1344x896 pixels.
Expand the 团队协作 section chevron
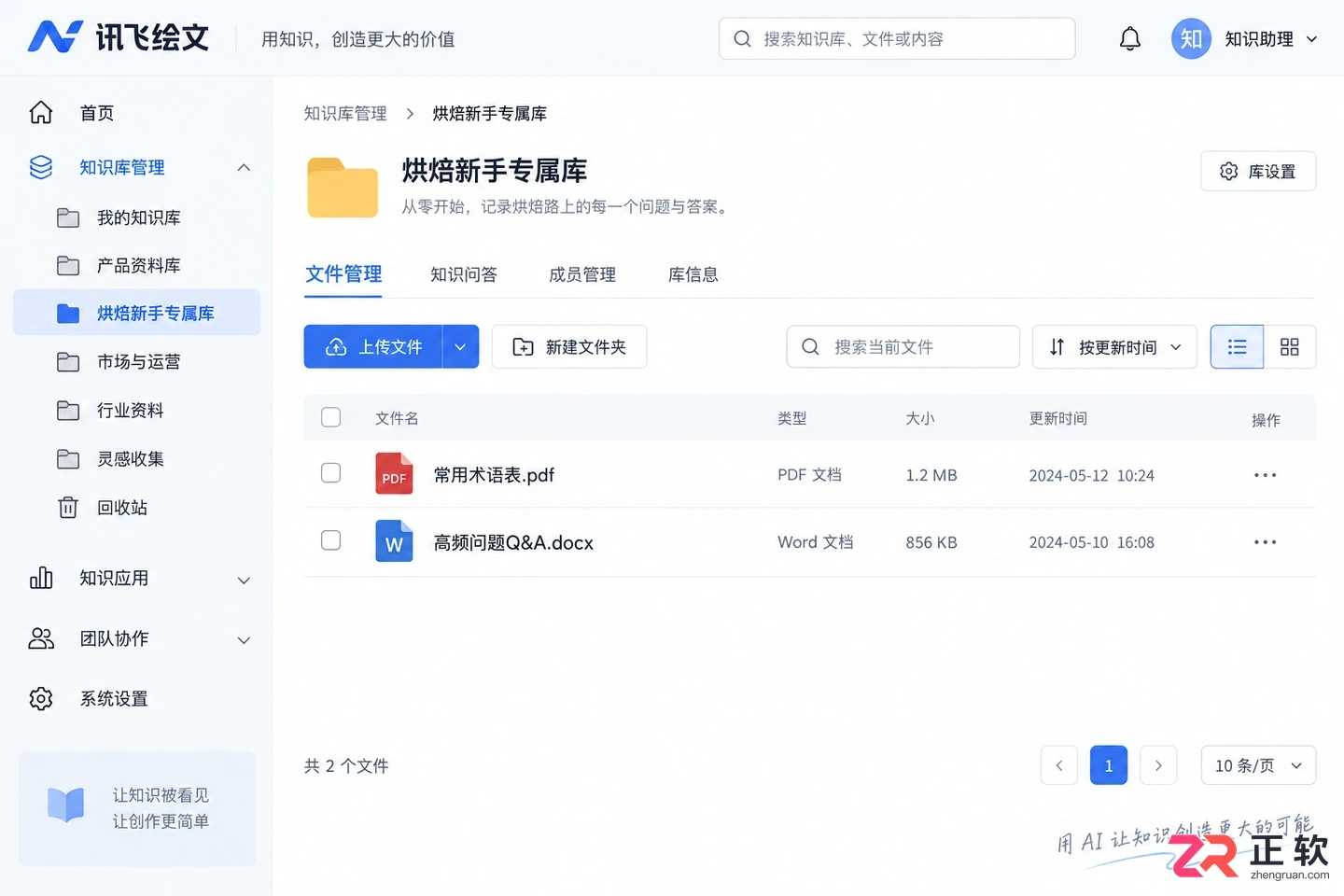244,640
